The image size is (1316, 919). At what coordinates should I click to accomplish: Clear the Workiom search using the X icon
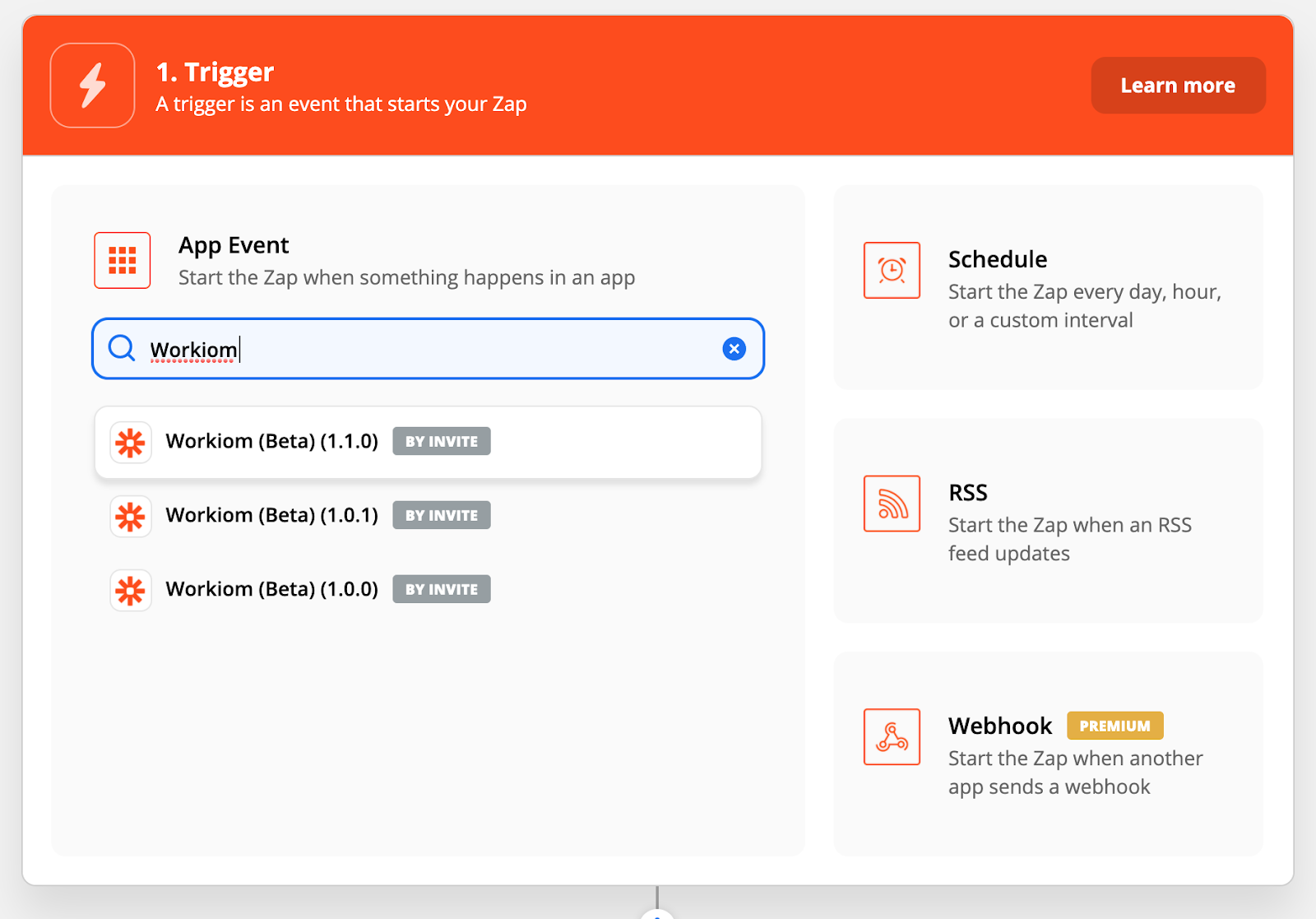tap(734, 348)
